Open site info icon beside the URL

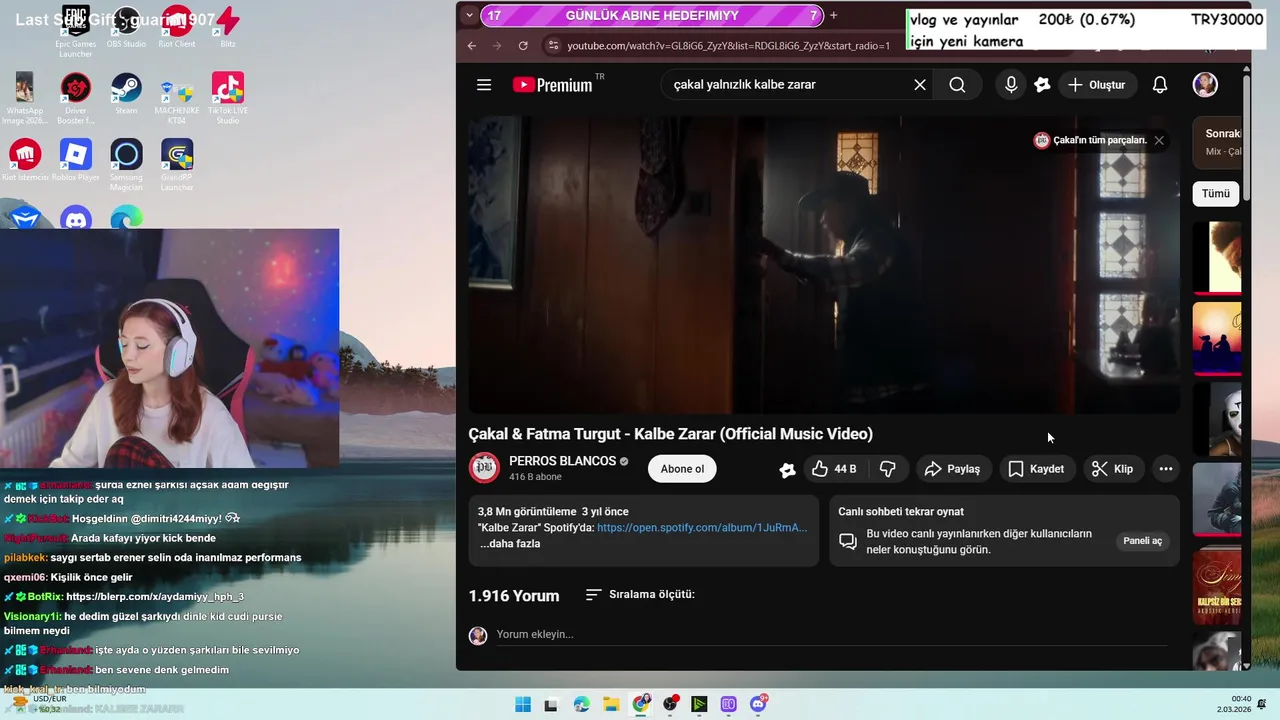[552, 46]
